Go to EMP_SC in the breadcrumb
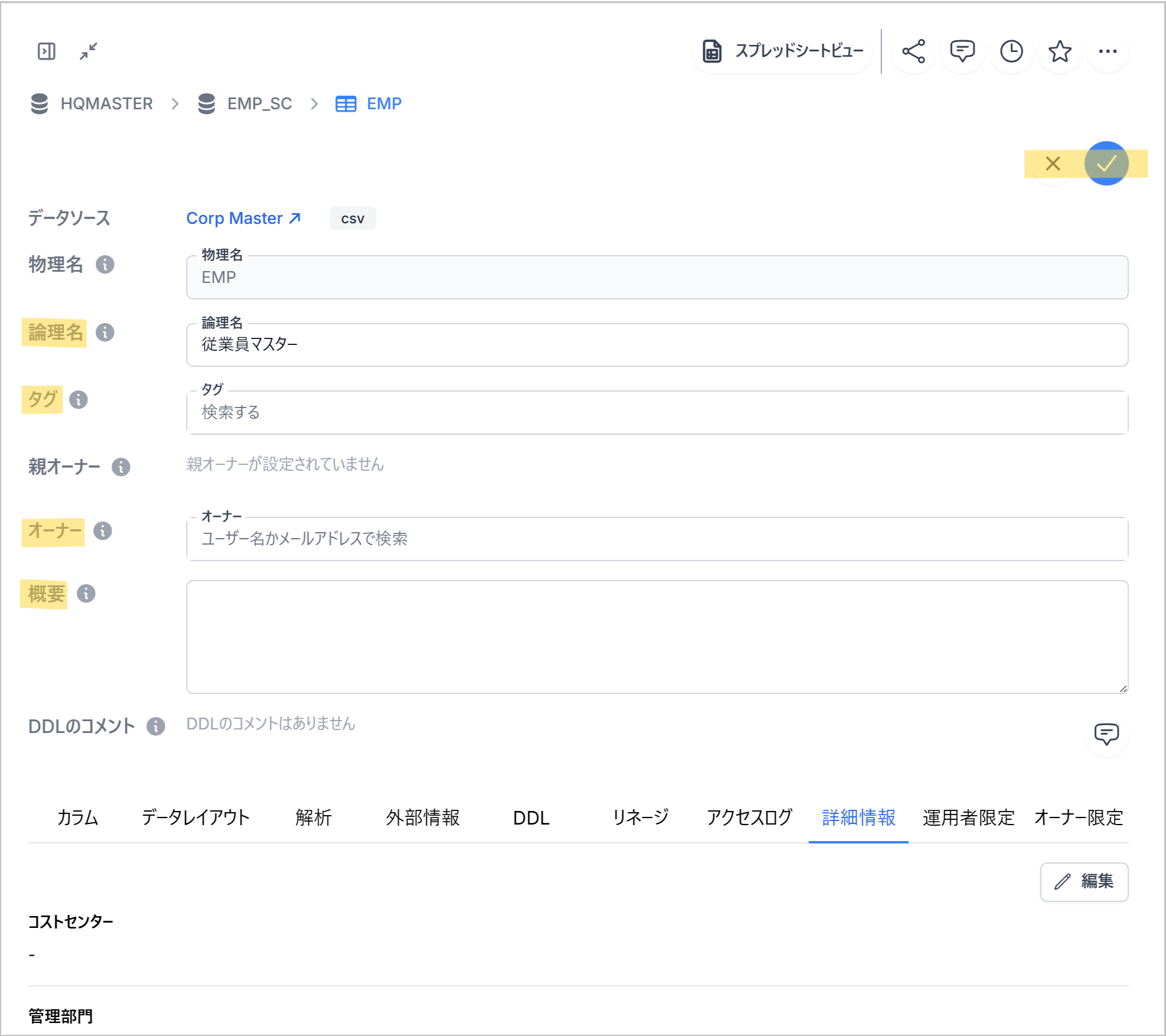The image size is (1166, 1036). coord(259,104)
